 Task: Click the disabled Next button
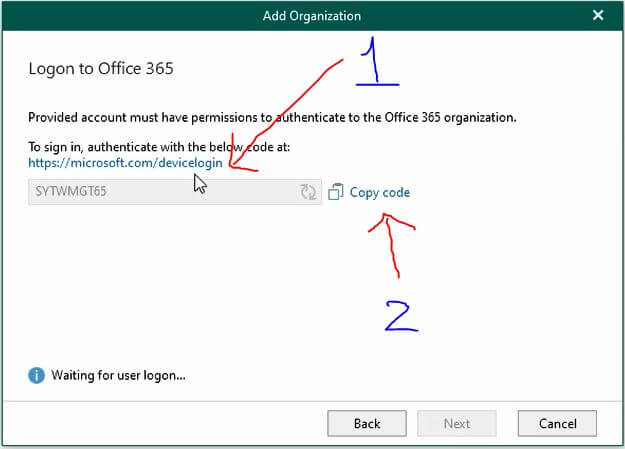point(457,423)
